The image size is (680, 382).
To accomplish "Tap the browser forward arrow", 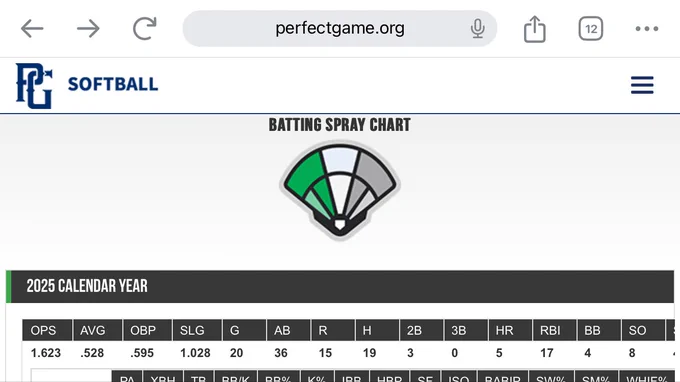I will pos(88,29).
